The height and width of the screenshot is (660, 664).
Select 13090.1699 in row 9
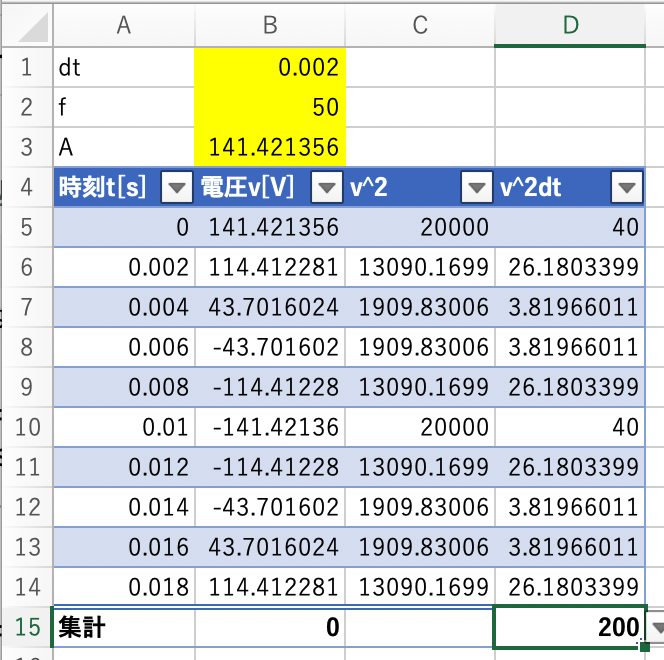420,387
